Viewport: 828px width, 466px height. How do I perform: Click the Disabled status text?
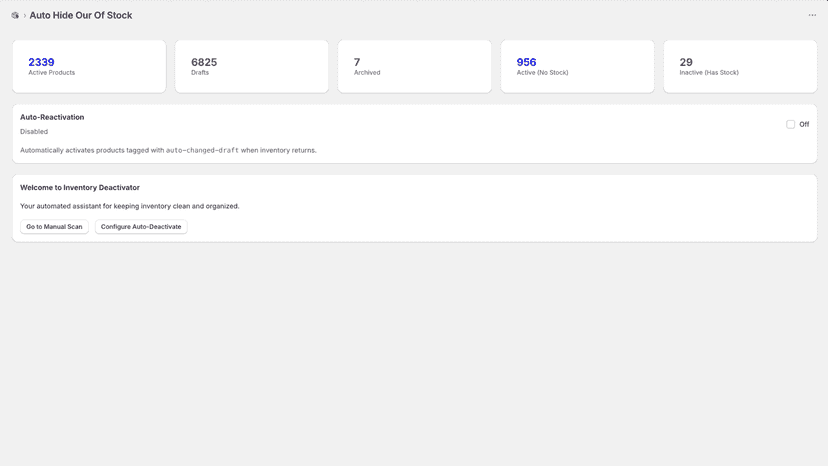(x=34, y=132)
